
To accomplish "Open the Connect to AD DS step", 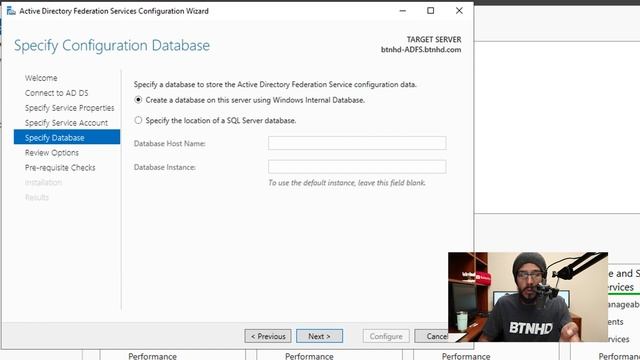I will click(x=56, y=93).
